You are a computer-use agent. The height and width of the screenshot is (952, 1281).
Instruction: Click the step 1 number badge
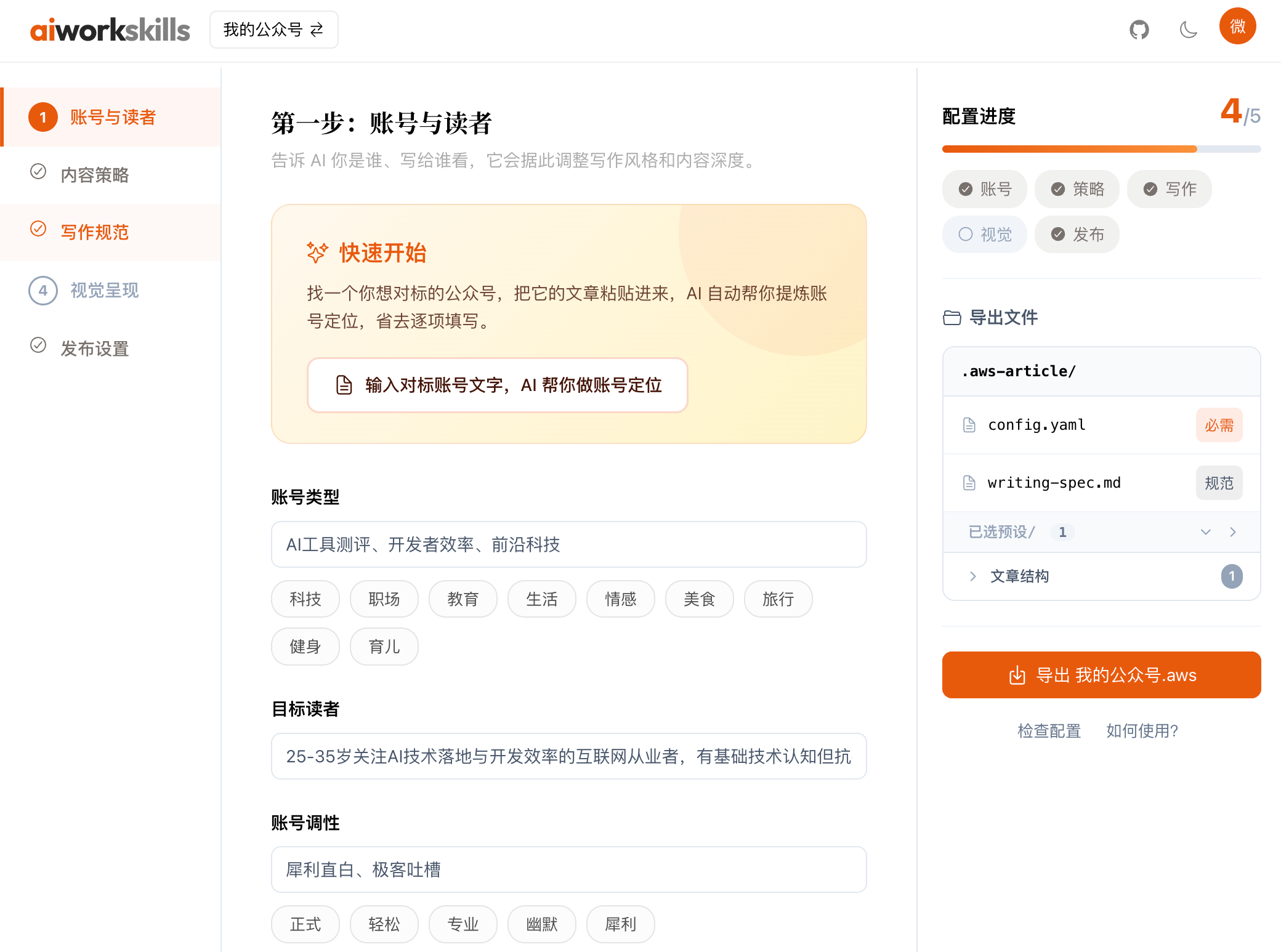tap(43, 117)
